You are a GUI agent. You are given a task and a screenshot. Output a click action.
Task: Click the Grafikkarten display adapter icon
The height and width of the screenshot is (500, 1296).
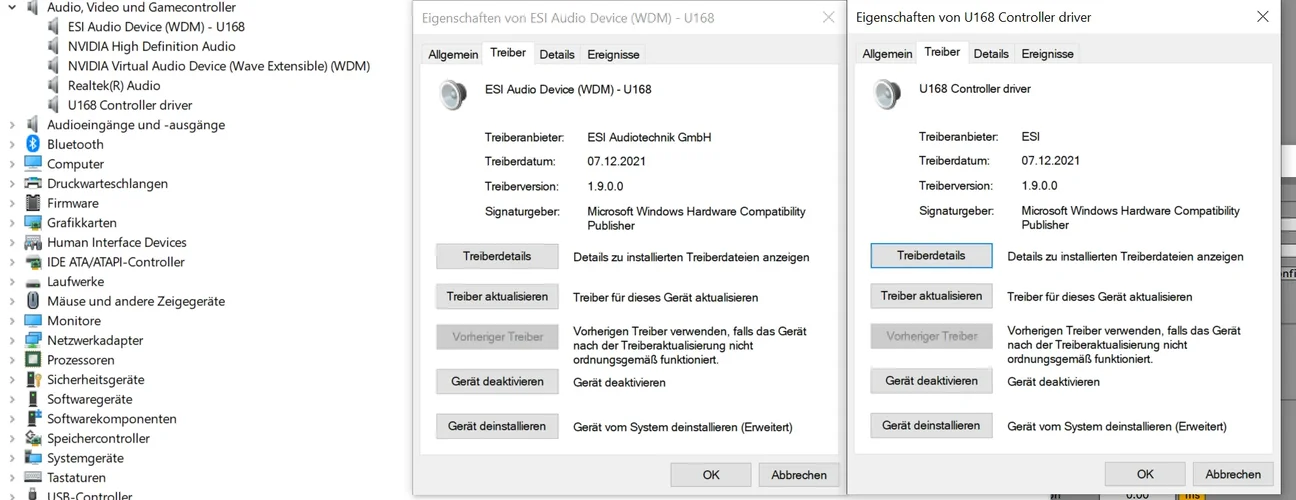33,223
